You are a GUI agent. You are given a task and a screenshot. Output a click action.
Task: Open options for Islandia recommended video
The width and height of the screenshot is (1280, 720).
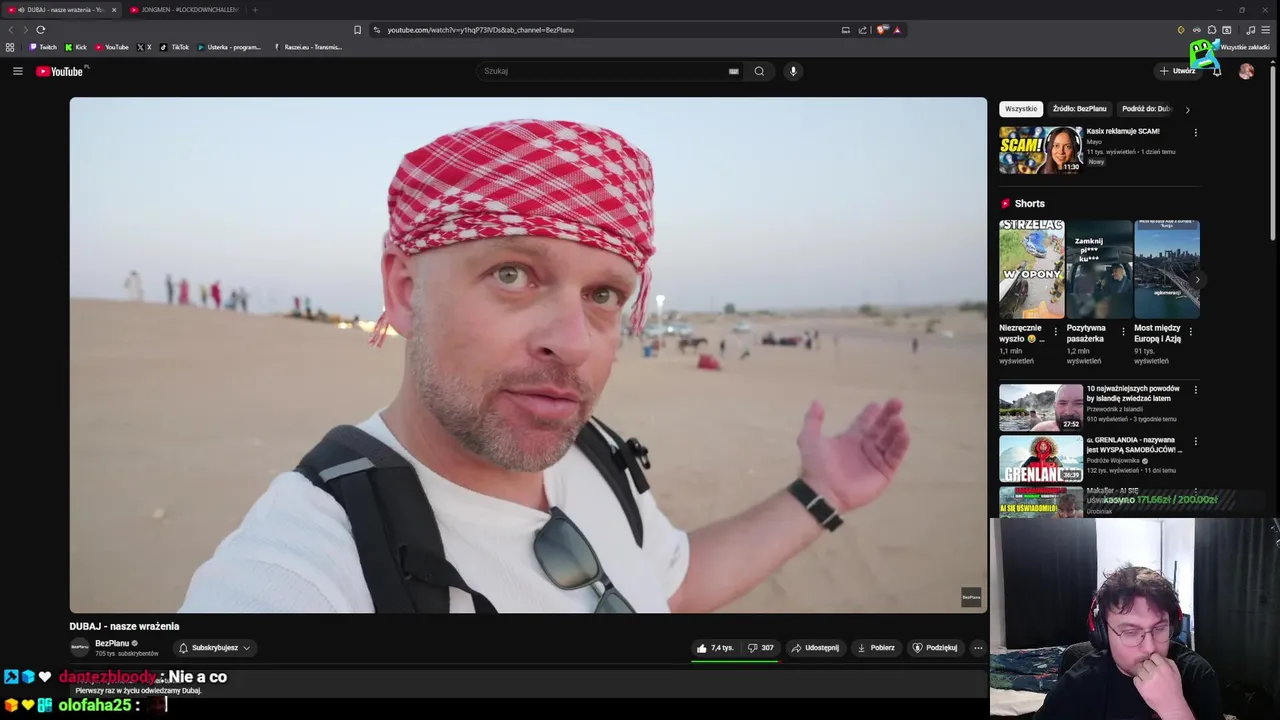(1195, 390)
